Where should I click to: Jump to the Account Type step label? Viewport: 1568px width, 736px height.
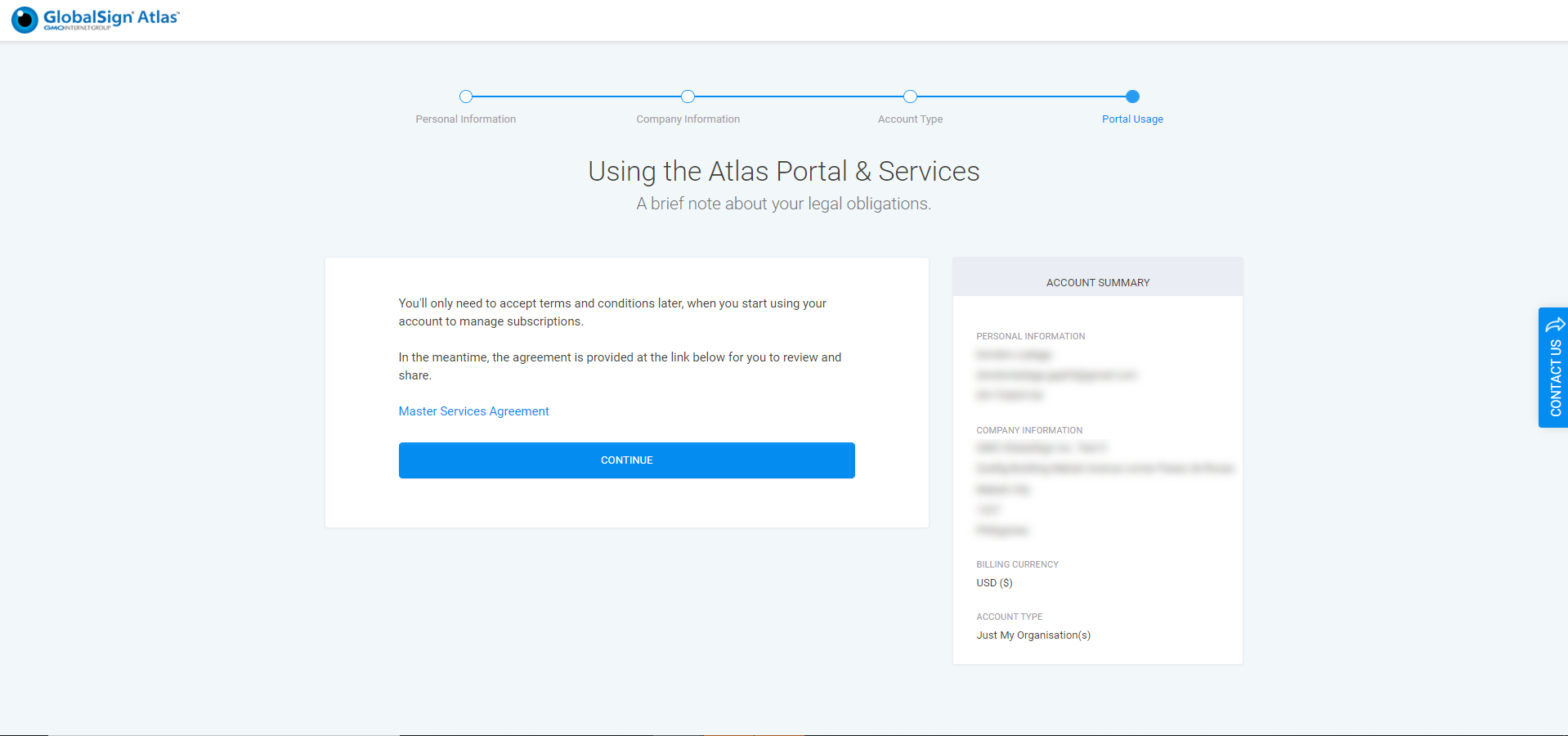pos(910,119)
